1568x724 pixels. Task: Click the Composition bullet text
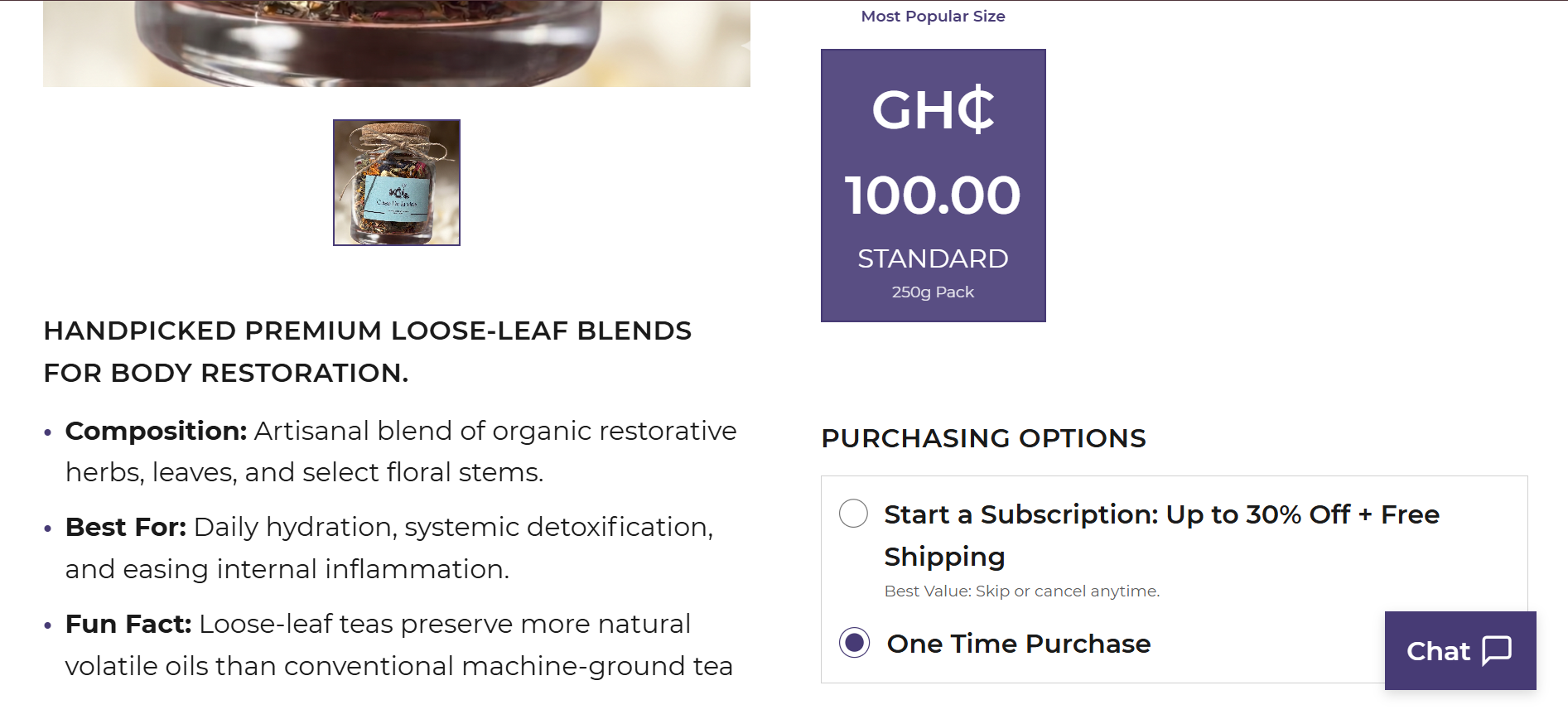tap(401, 451)
